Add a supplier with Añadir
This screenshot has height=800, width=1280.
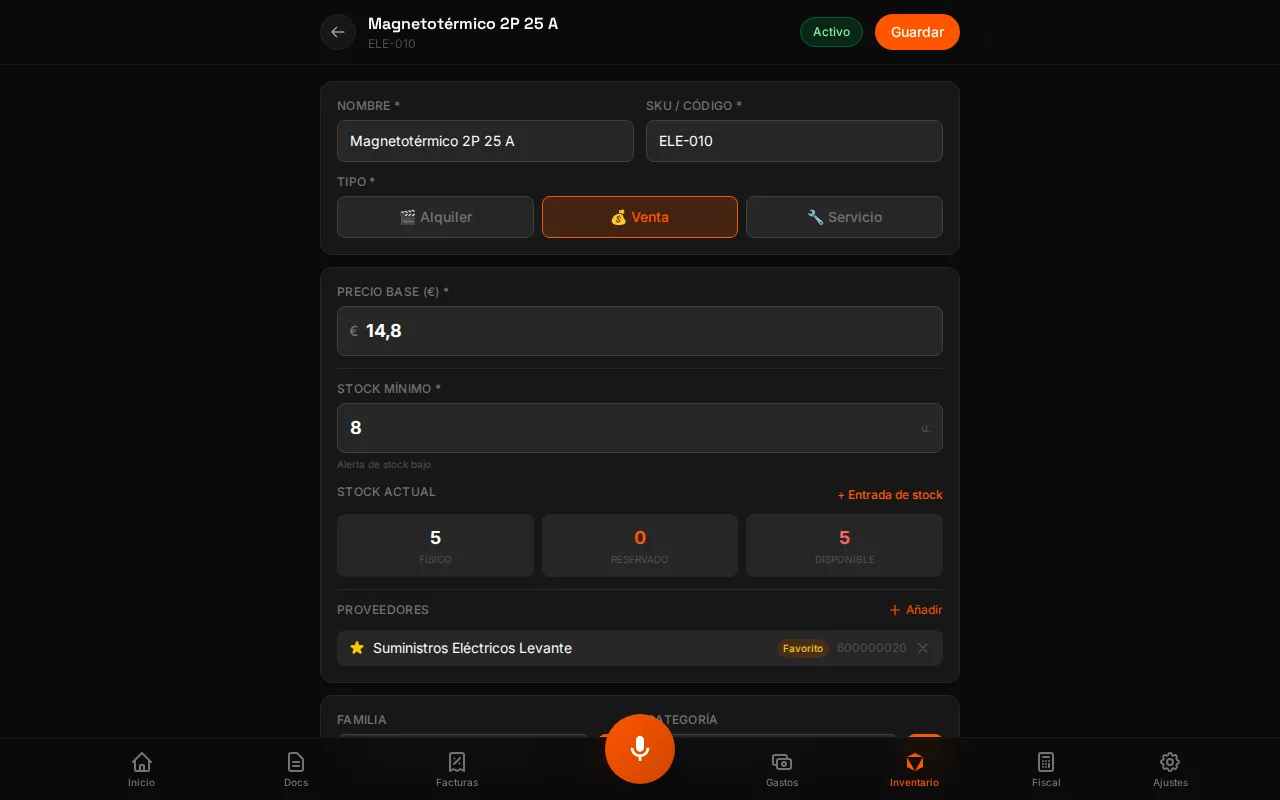coord(916,610)
